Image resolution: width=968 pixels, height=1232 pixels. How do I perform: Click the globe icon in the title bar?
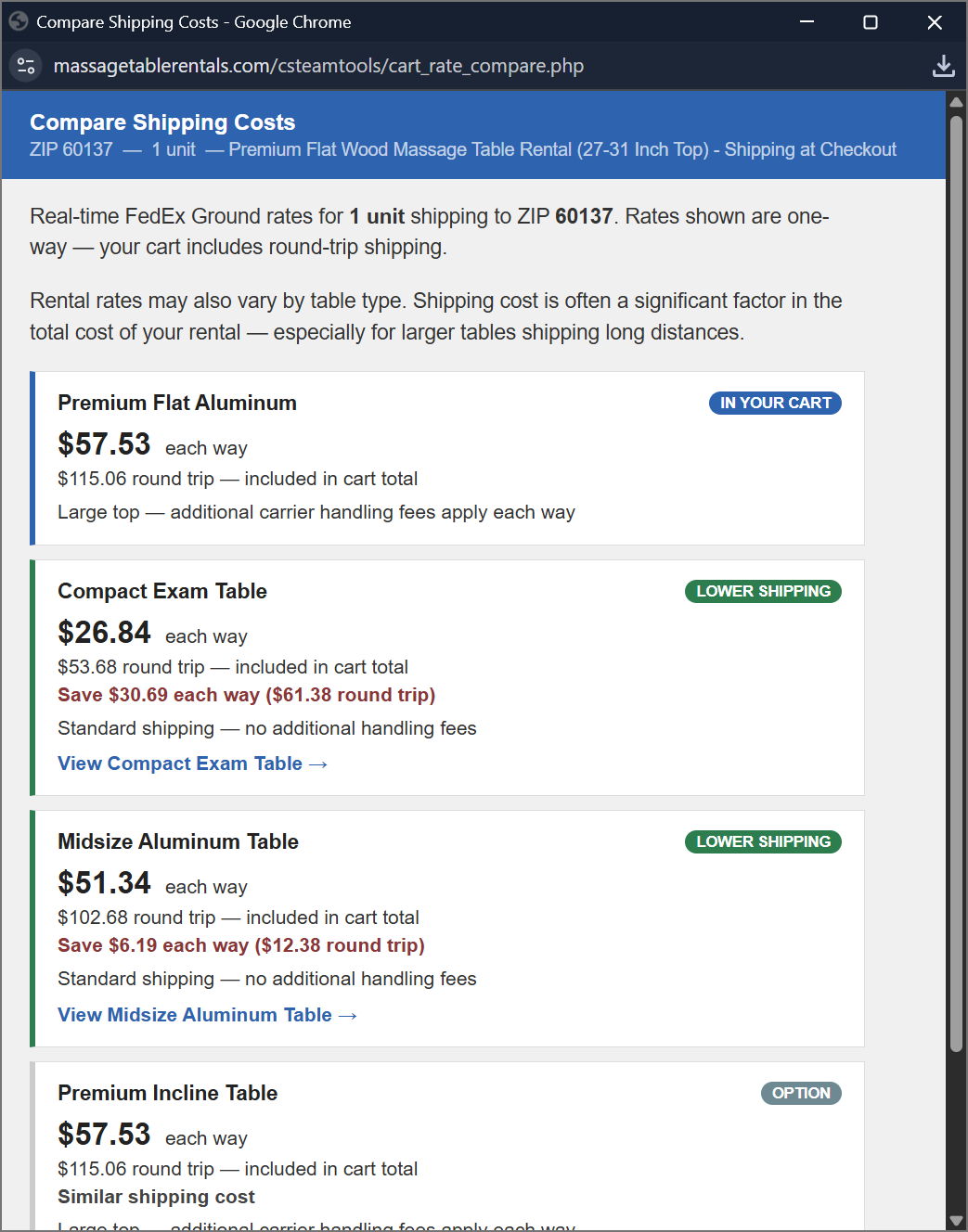[x=19, y=21]
